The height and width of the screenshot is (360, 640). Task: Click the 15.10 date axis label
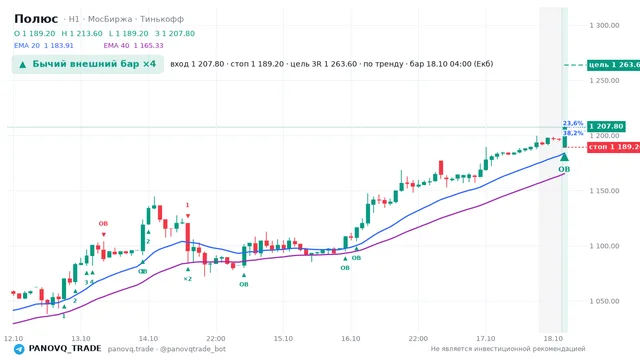(x=283, y=338)
